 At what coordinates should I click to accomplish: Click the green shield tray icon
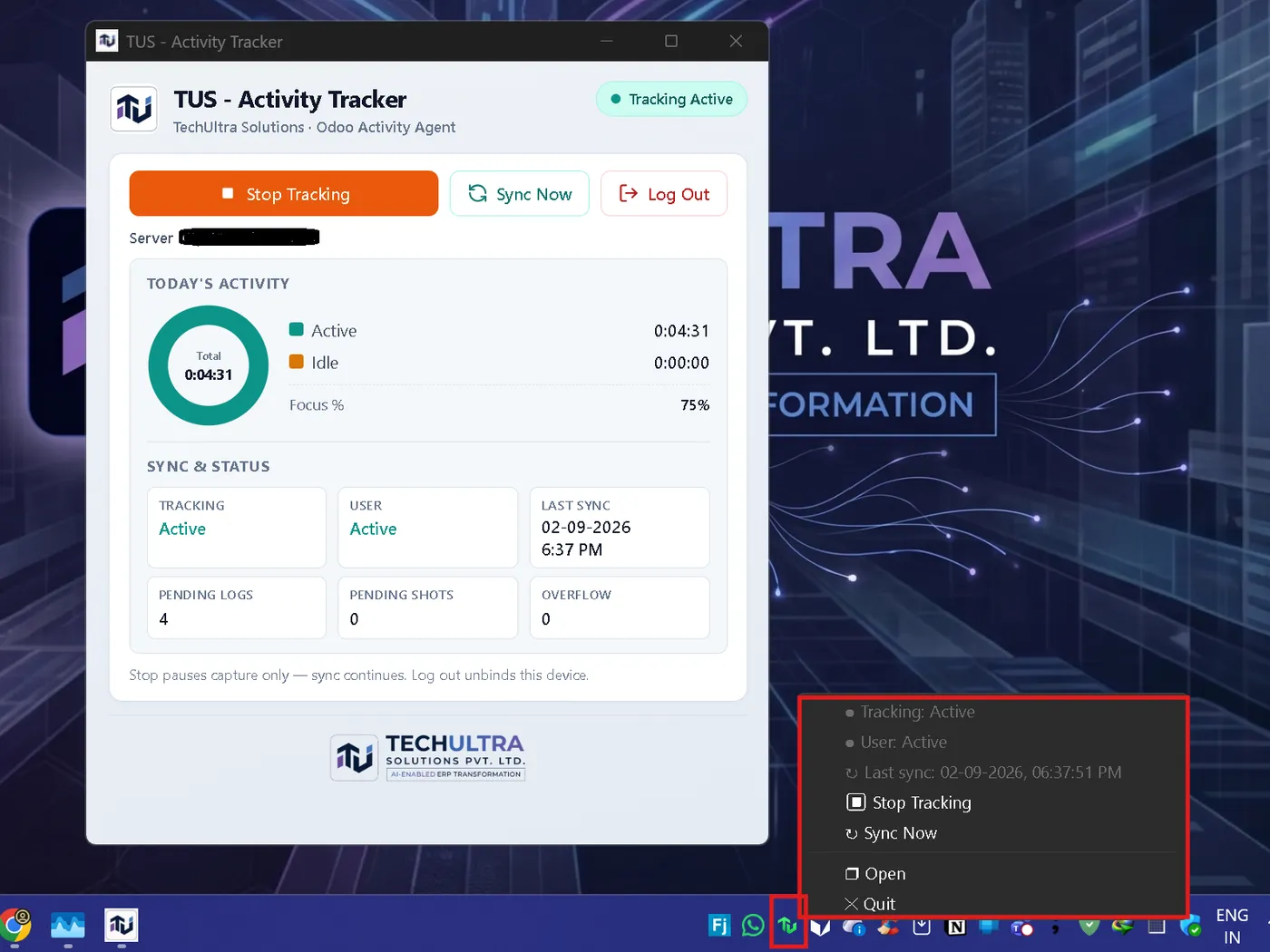pos(1089,927)
